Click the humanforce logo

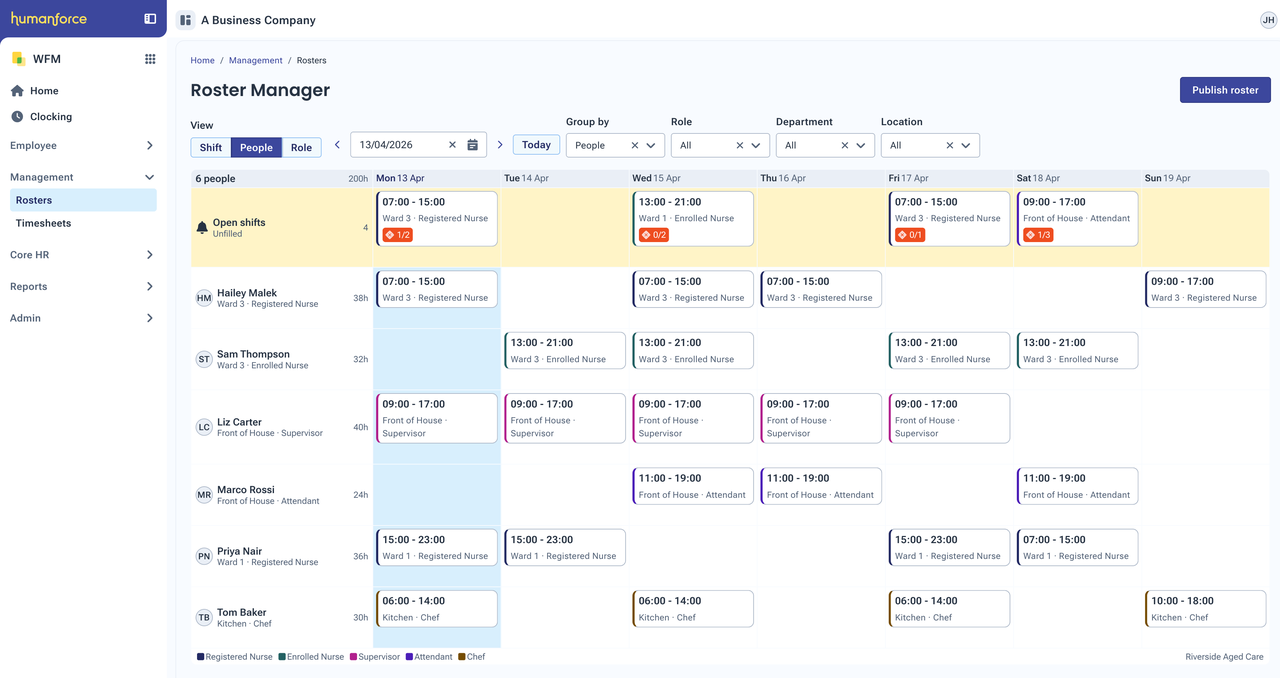(49, 19)
